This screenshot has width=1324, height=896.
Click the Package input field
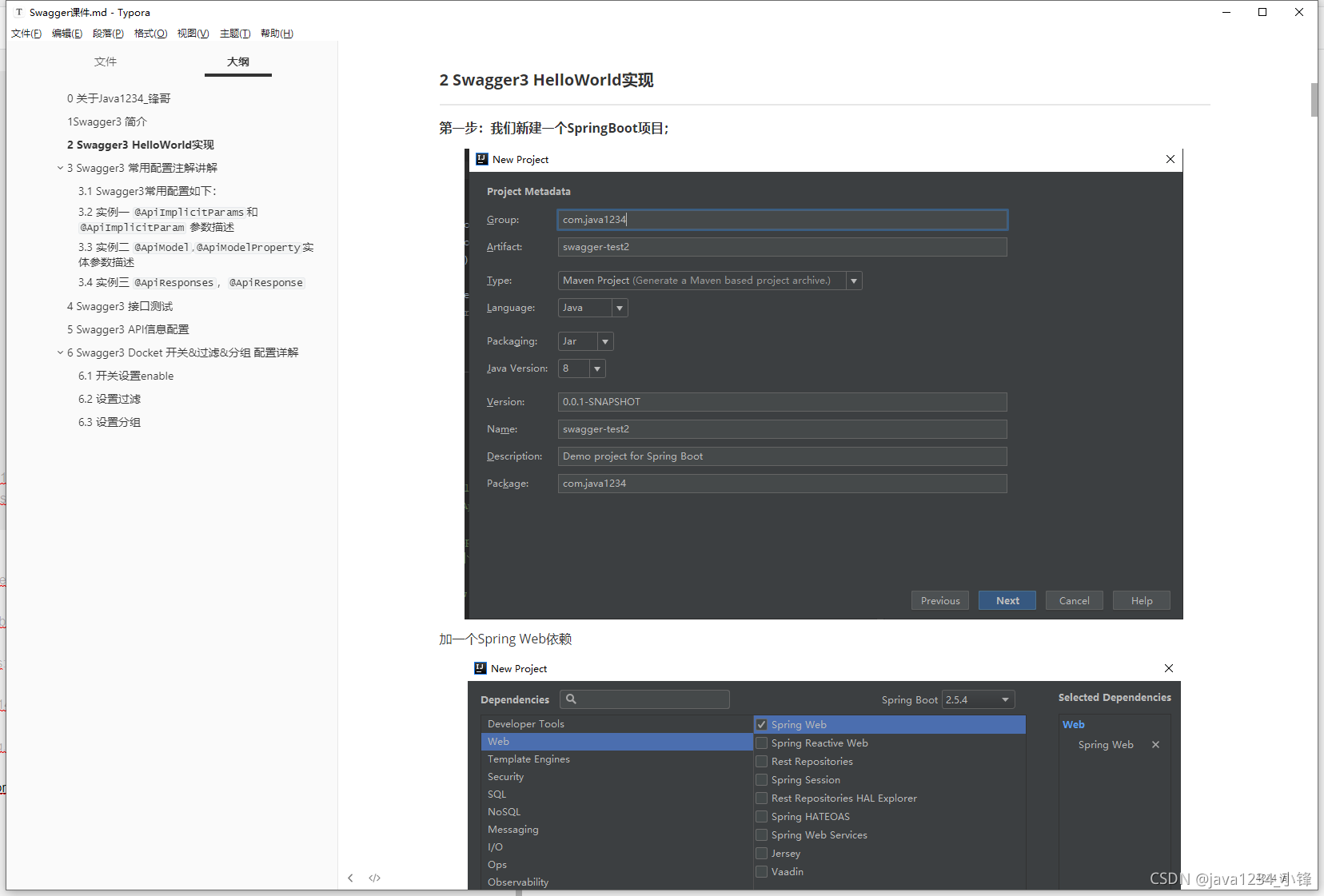click(x=783, y=484)
